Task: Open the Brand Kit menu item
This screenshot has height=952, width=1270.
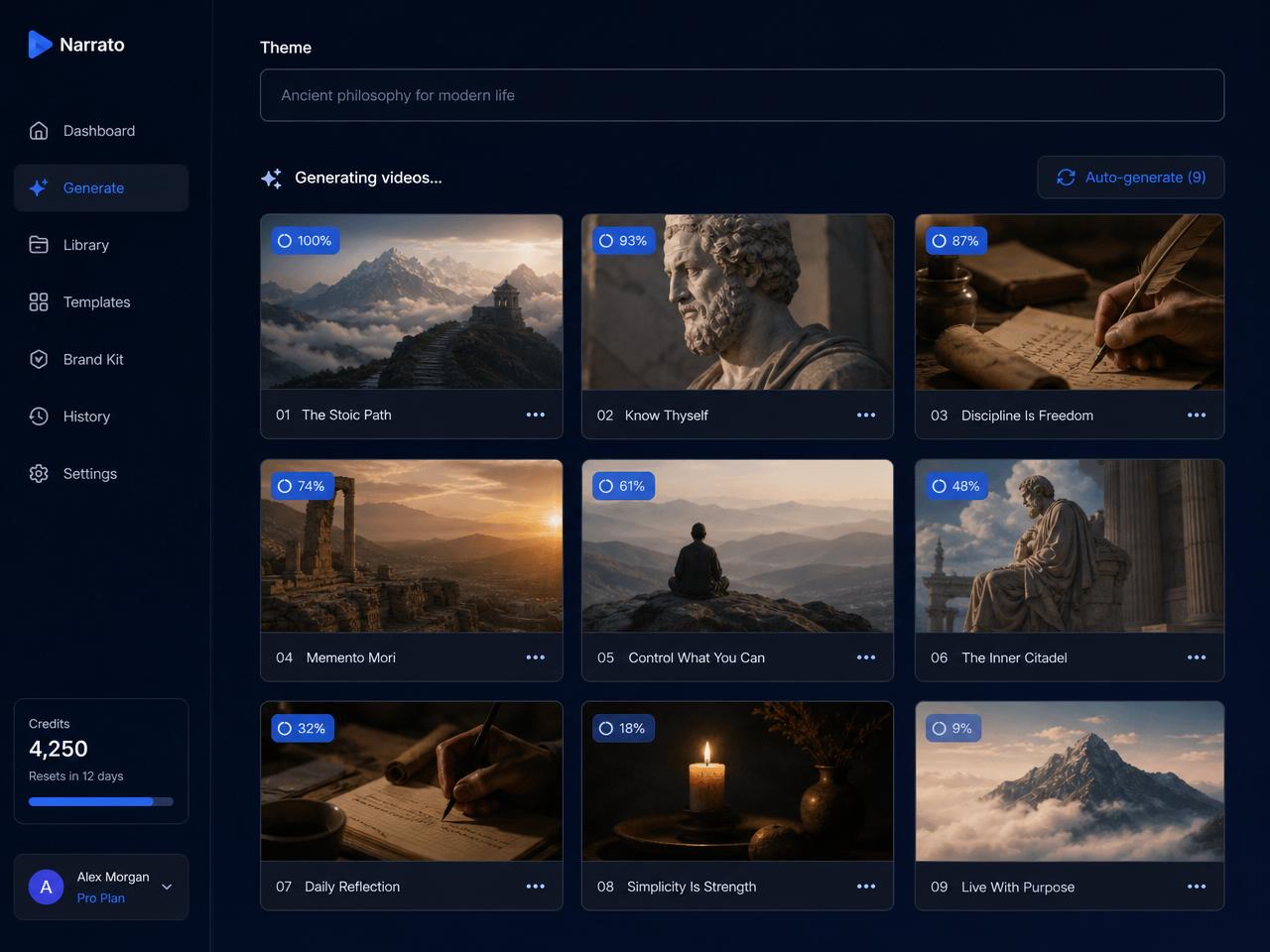Action: click(x=101, y=359)
